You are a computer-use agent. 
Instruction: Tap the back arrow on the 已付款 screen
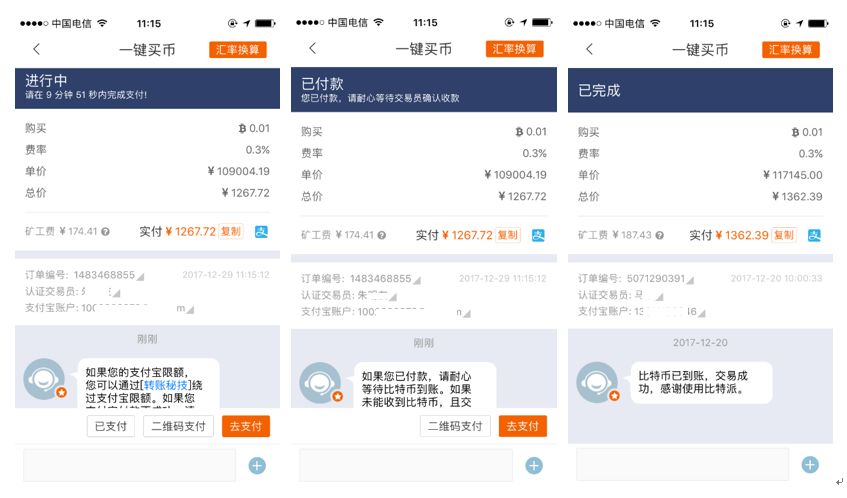pos(313,49)
